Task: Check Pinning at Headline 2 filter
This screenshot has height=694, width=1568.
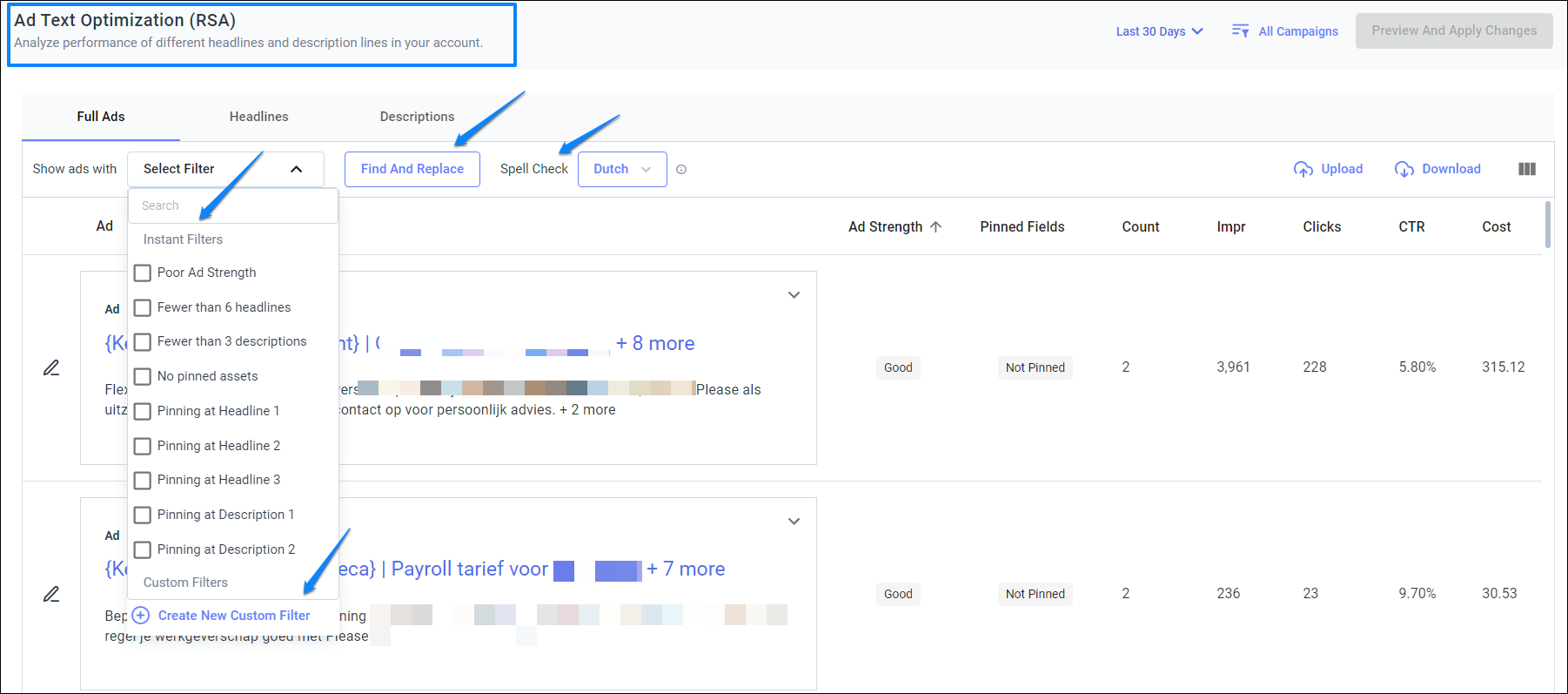Action: pos(143,446)
